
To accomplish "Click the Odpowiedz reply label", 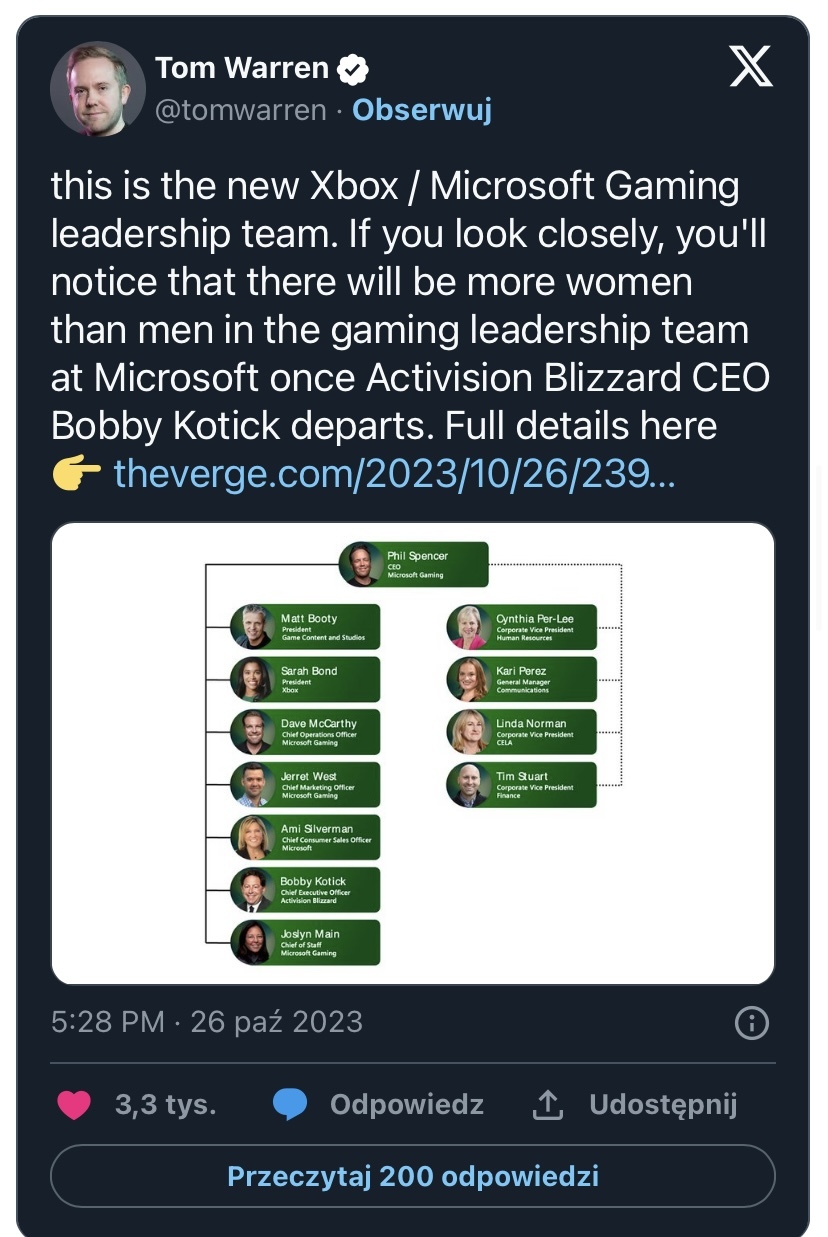I will tap(407, 1105).
